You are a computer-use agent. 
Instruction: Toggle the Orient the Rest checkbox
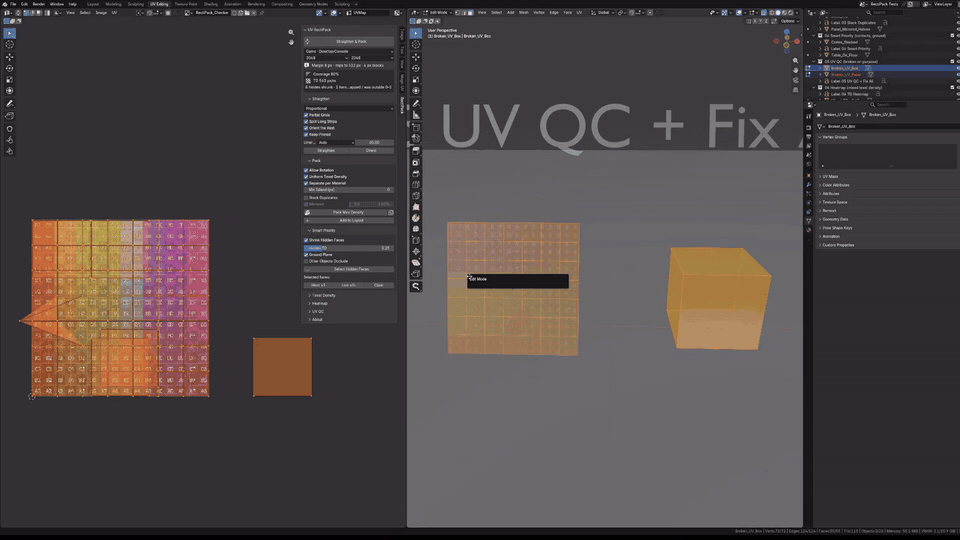point(306,128)
